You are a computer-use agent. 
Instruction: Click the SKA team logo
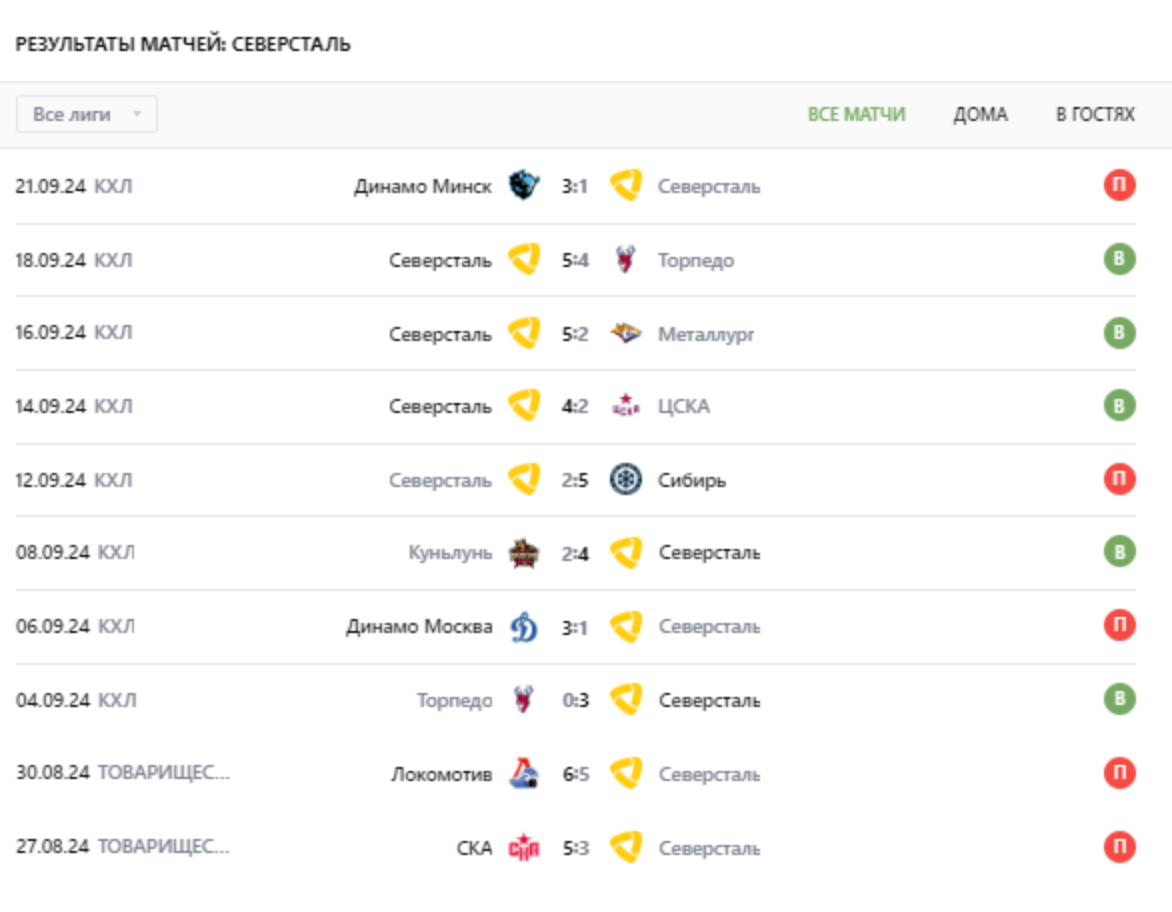coord(523,848)
